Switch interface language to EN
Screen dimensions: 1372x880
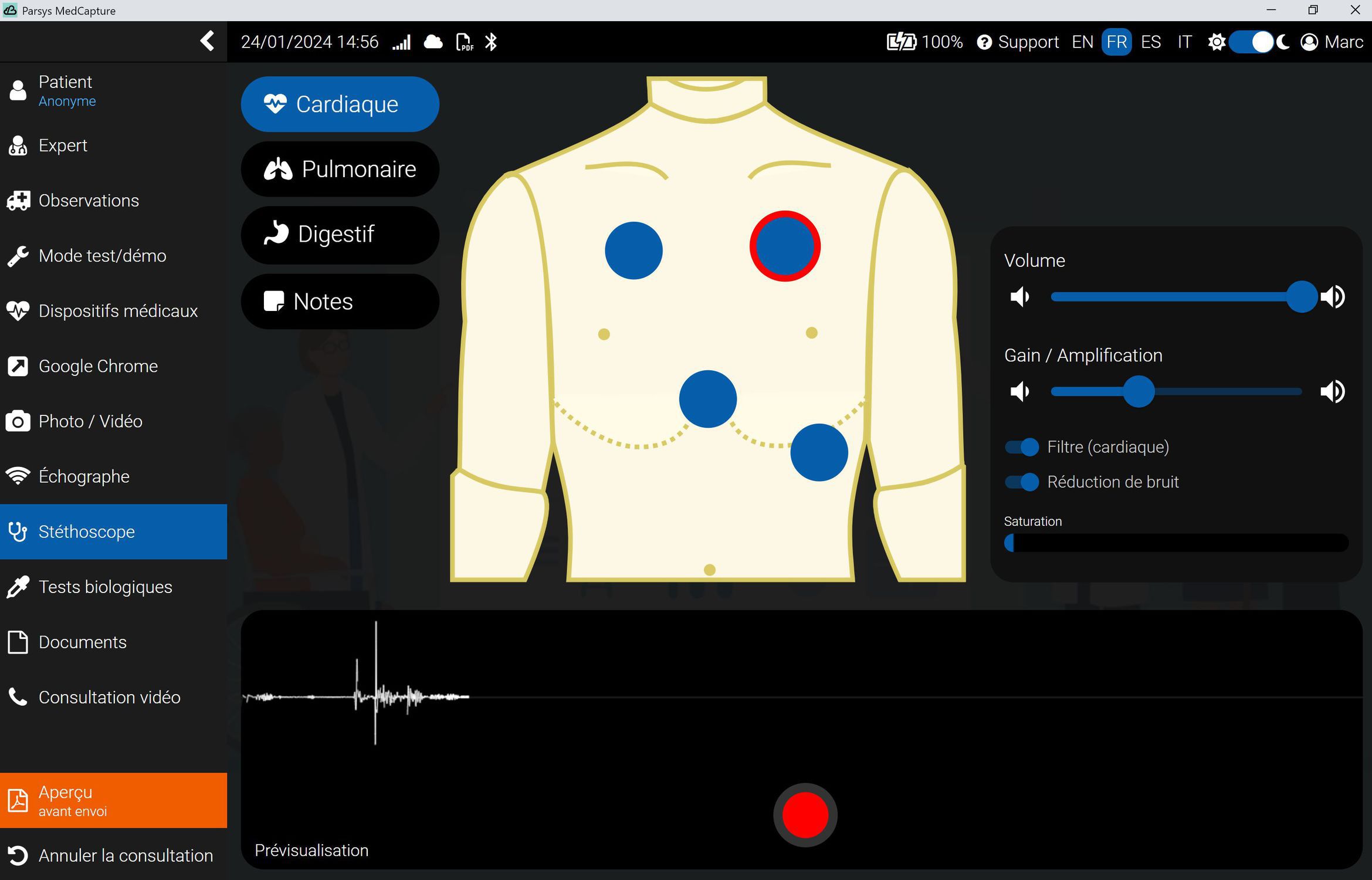tap(1082, 42)
